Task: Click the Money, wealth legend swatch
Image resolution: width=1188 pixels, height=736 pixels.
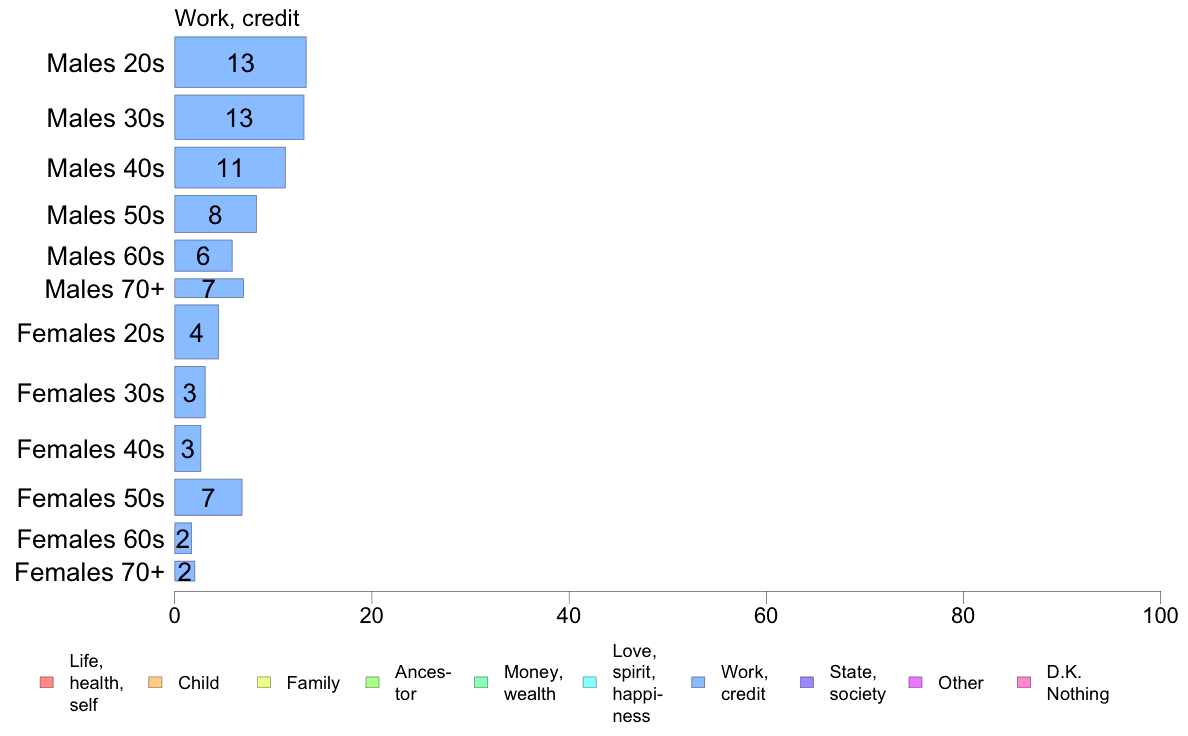Action: (481, 683)
